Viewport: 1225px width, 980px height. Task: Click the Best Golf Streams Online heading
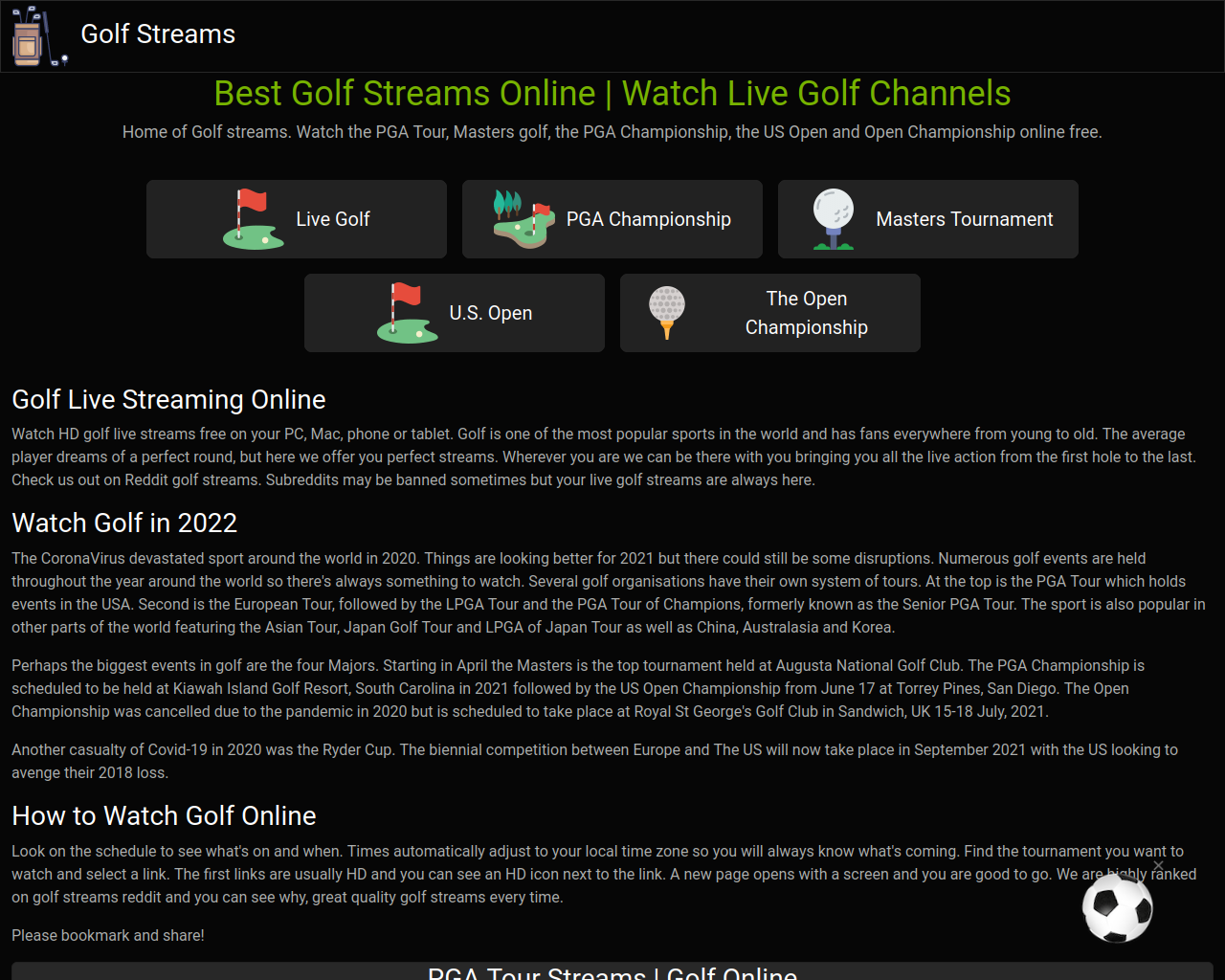(x=612, y=94)
